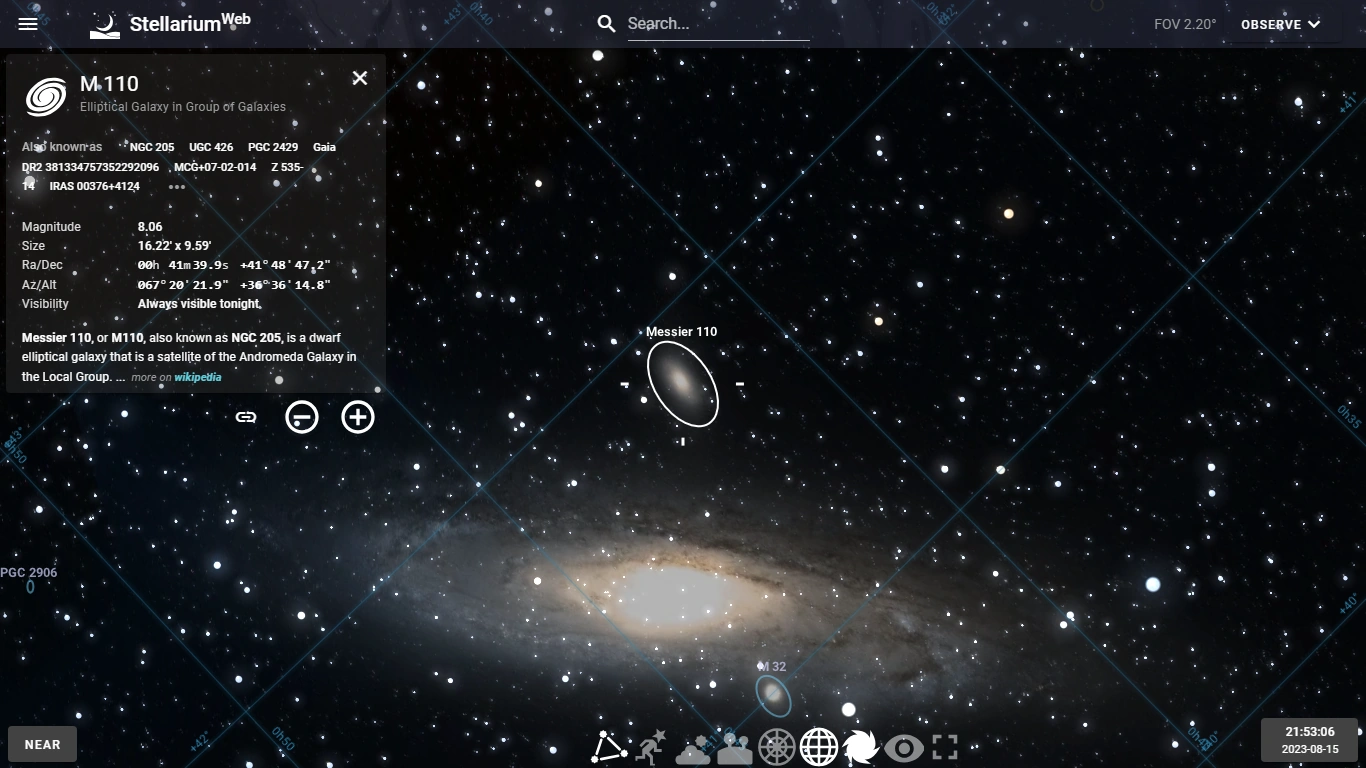This screenshot has height=768, width=1366.
Task: Click the UGC 426 alternate name
Action: click(211, 147)
